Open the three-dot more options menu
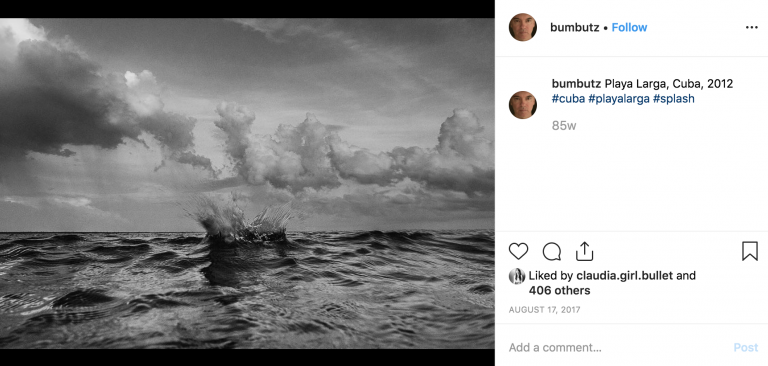The height and width of the screenshot is (366, 768). click(x=751, y=27)
